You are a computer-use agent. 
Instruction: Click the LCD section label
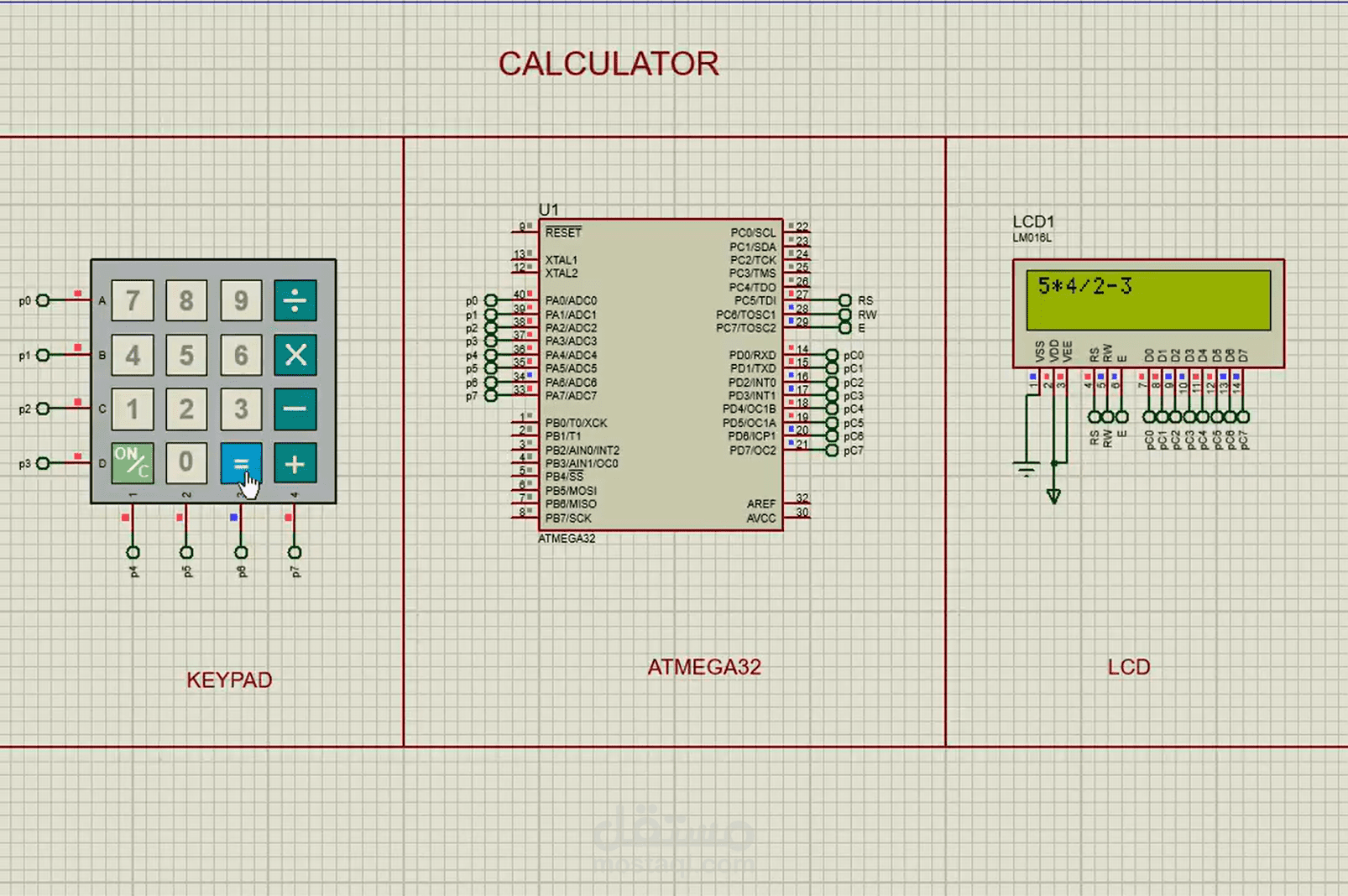click(1128, 667)
